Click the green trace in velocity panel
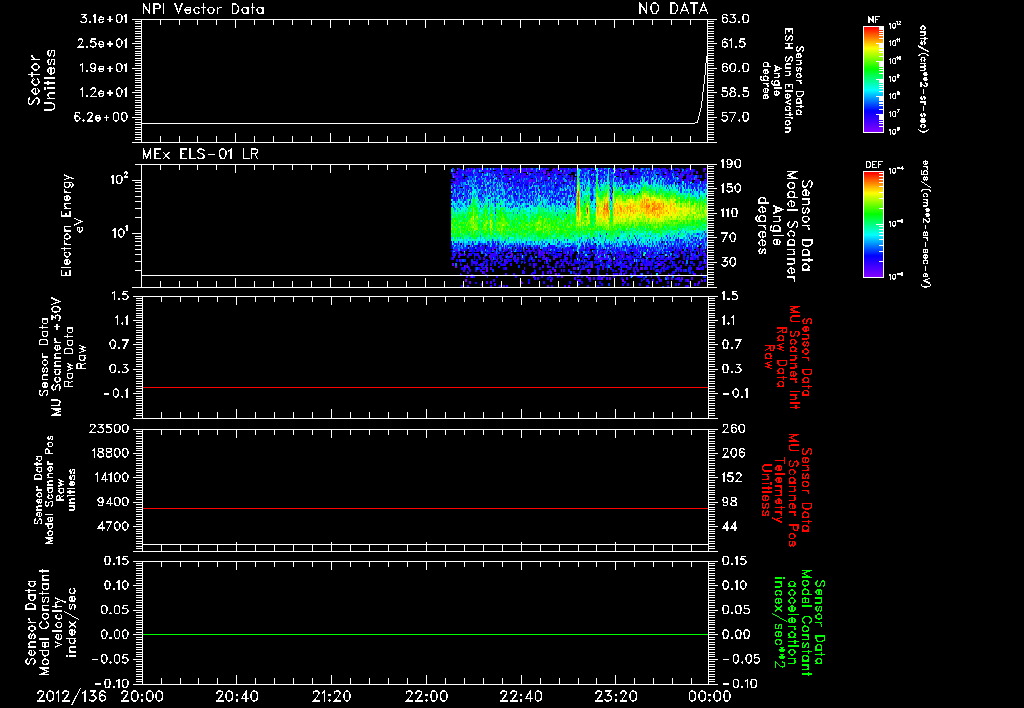 [425, 634]
